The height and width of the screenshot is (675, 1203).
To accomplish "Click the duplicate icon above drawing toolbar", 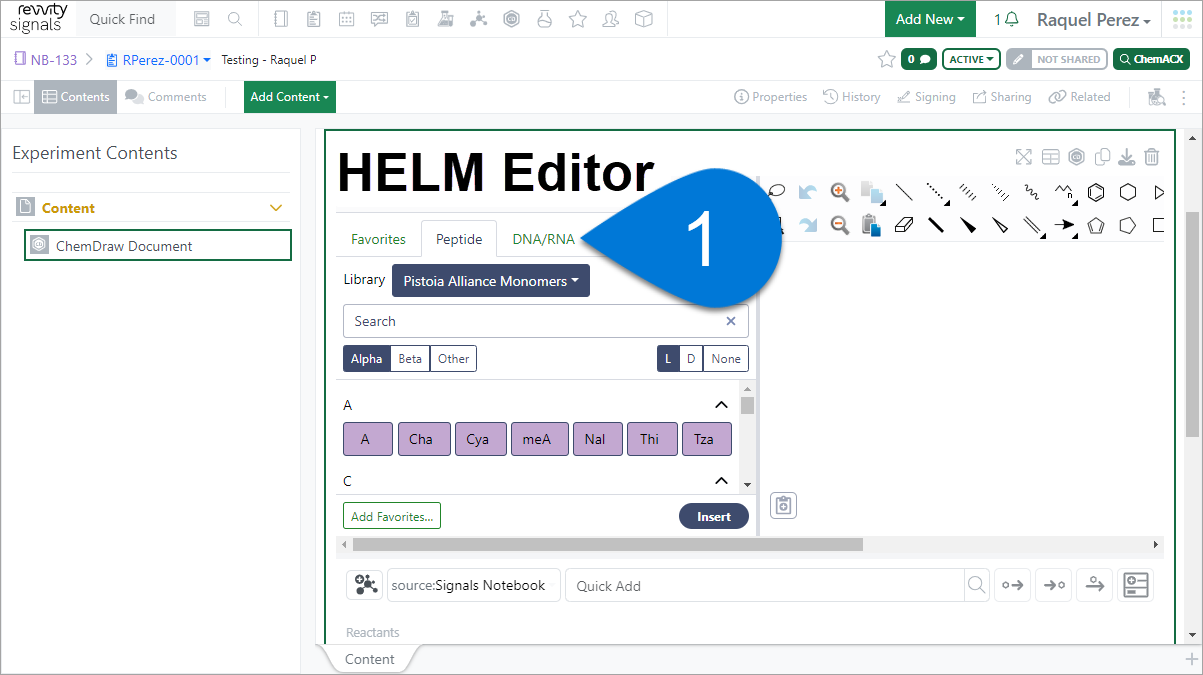I will point(1102,157).
